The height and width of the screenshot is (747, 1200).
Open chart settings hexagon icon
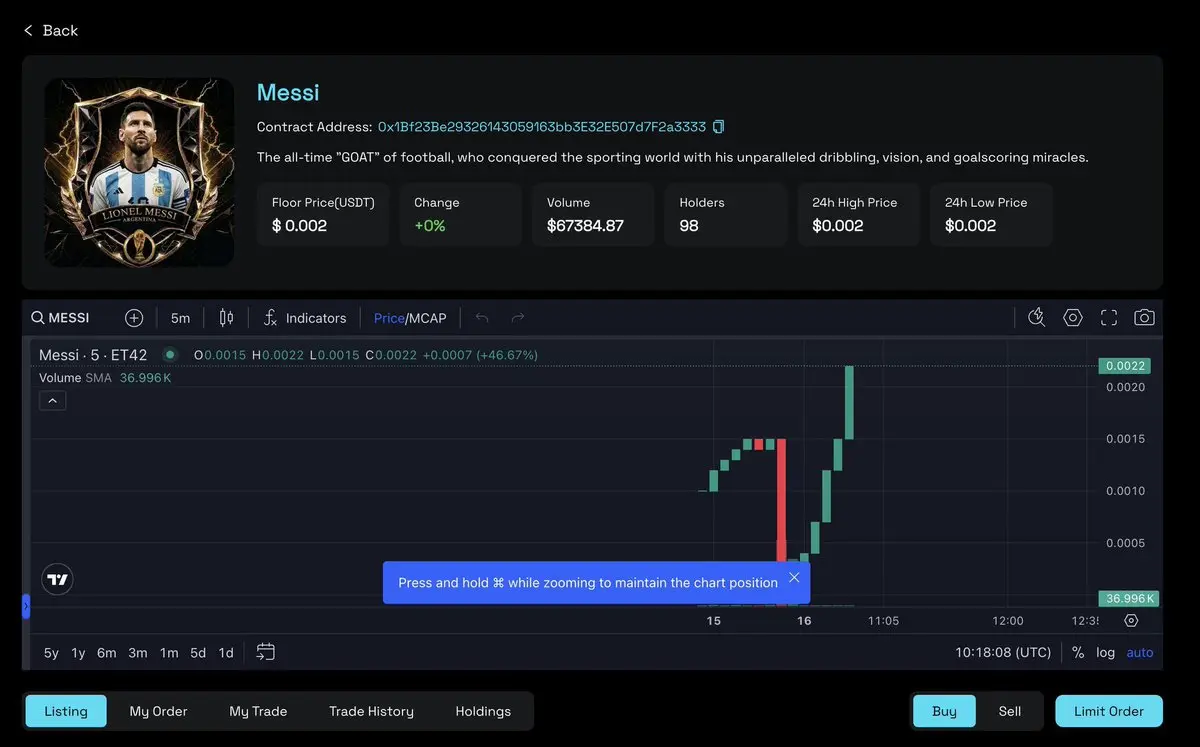(x=1073, y=318)
